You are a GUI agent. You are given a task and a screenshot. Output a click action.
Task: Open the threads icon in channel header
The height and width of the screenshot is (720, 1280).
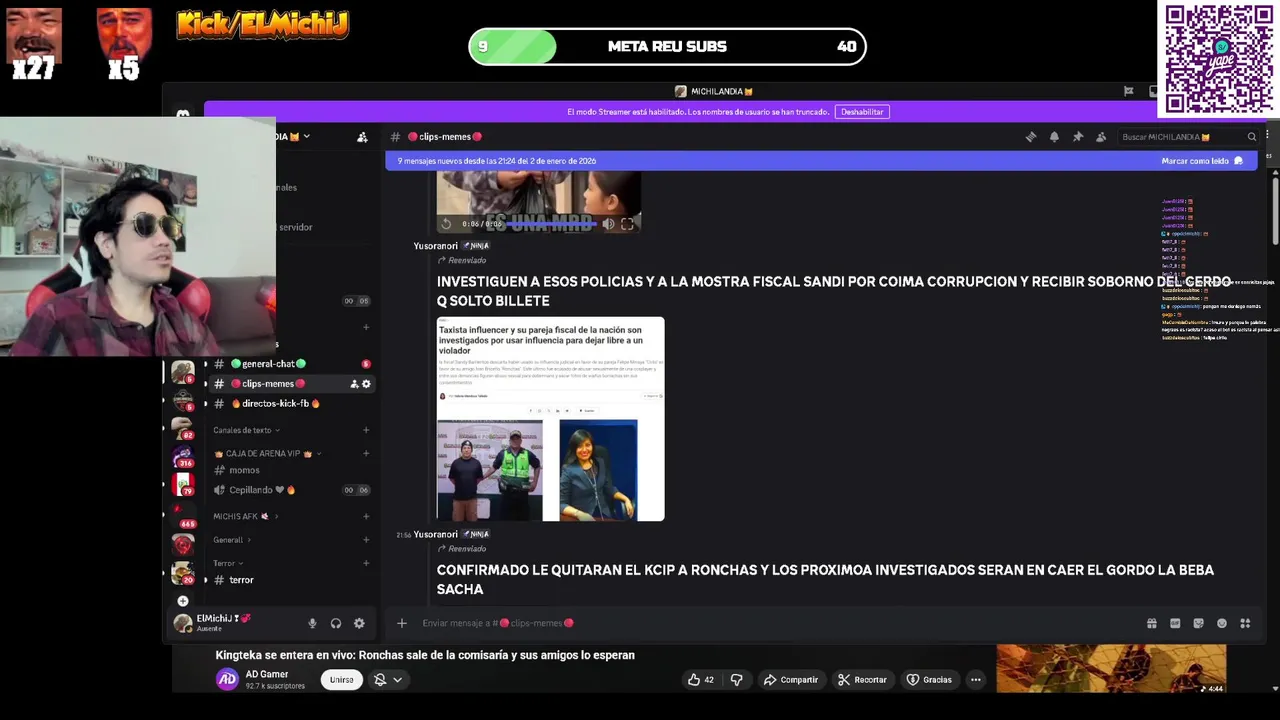1031,137
